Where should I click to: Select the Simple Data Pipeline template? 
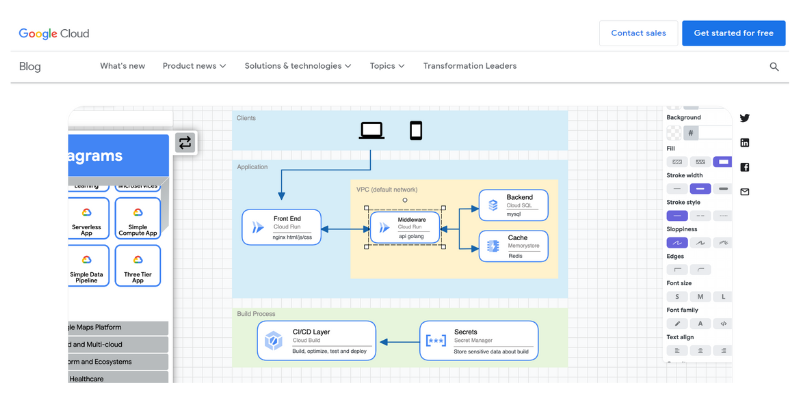click(89, 265)
